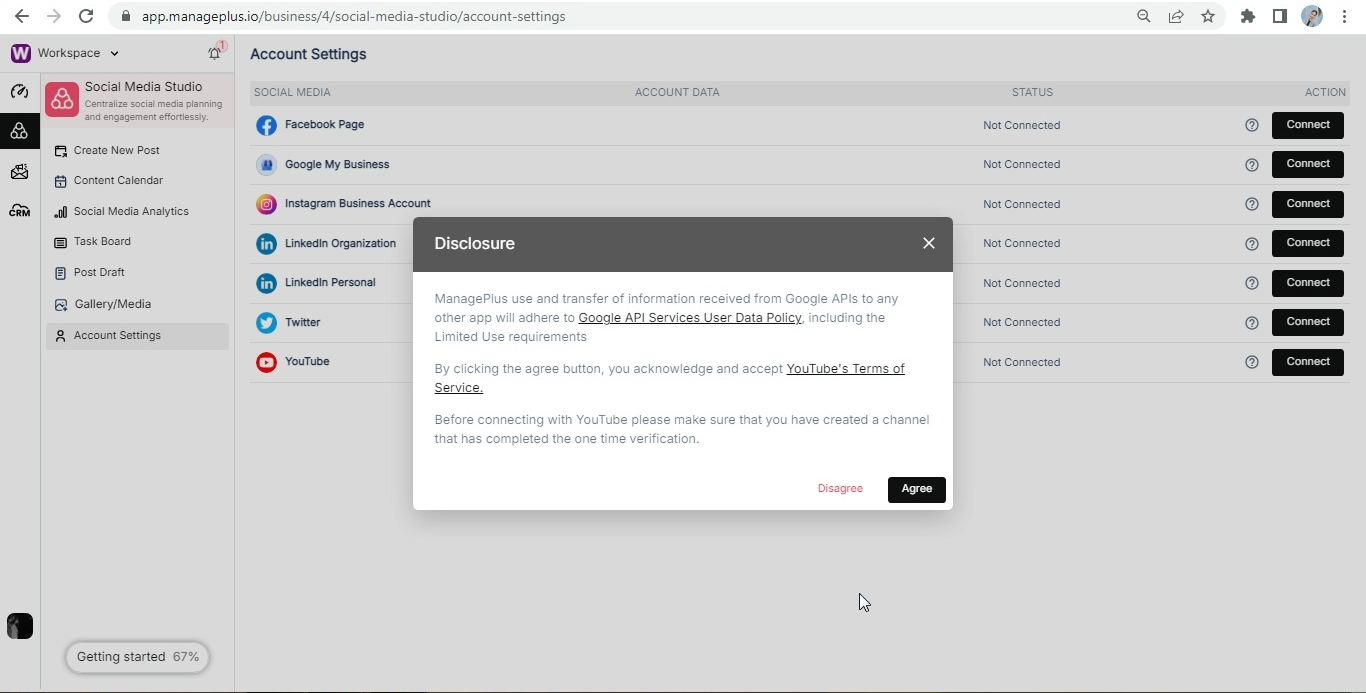Select Account Settings in the sidebar
1366x693 pixels.
[137, 336]
